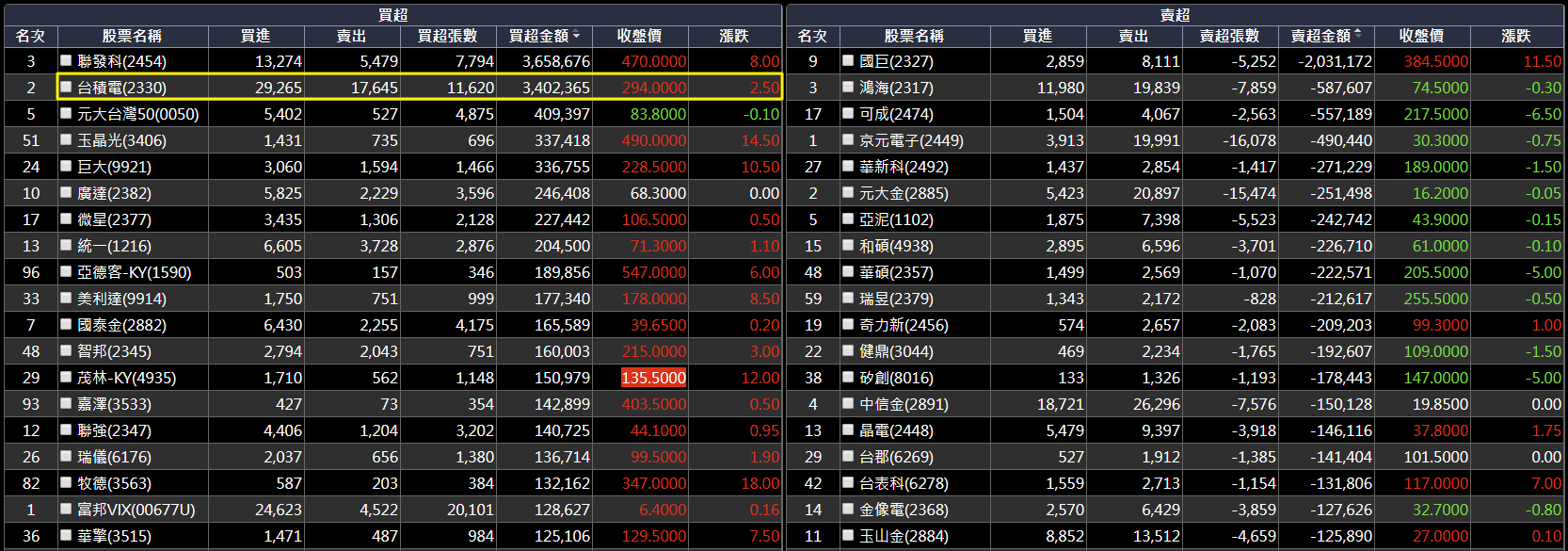Click on 牧德(3563) stock name

pyautogui.click(x=114, y=483)
